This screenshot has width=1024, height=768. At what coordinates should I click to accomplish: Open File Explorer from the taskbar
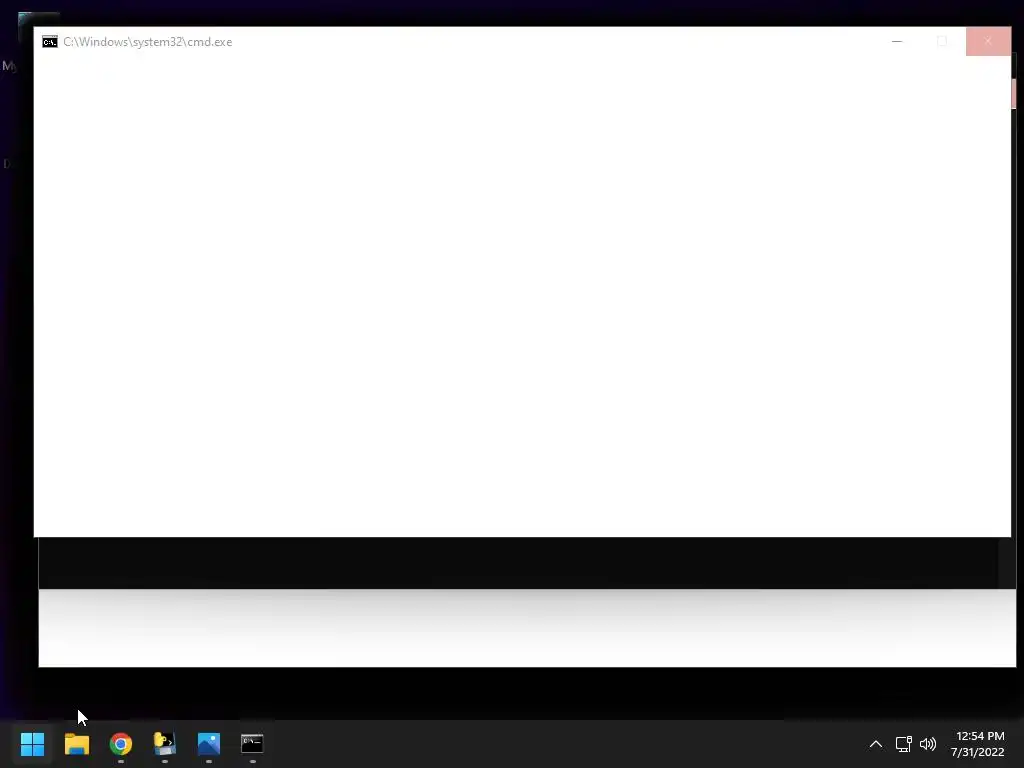point(77,744)
